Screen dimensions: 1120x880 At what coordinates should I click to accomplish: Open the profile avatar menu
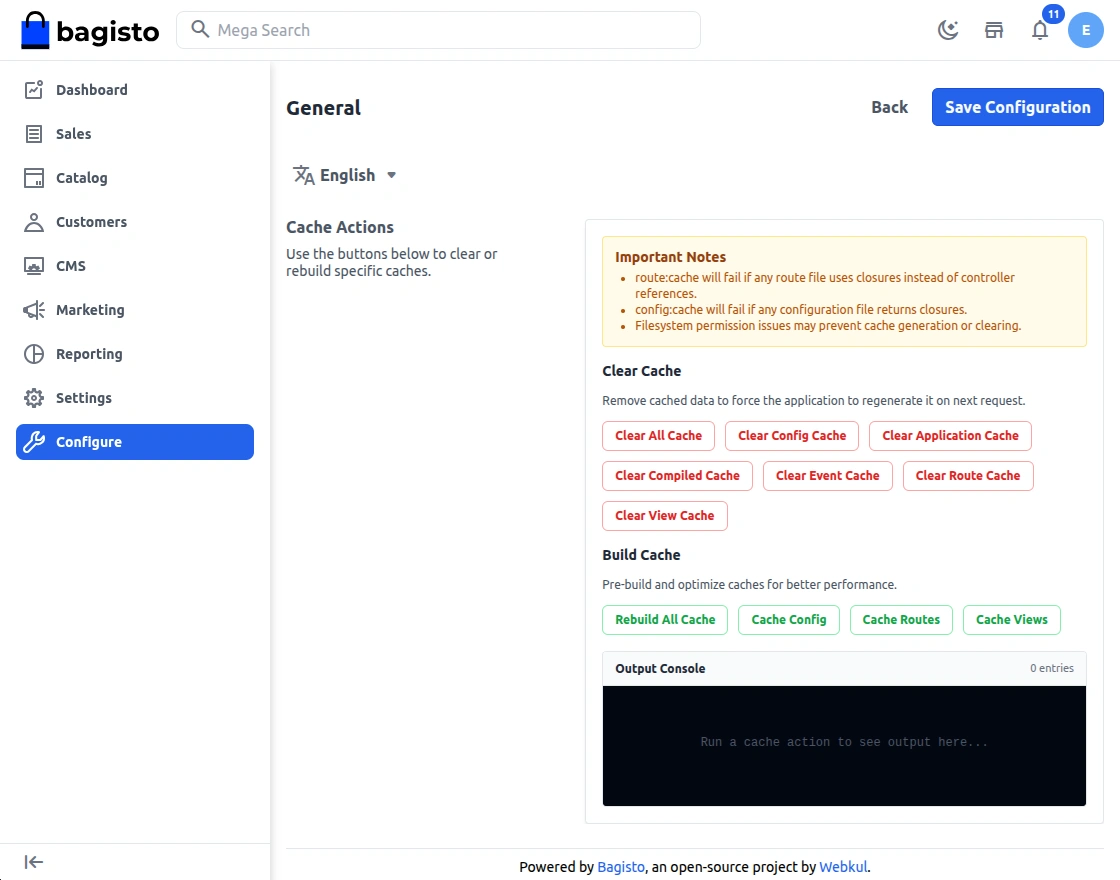pyautogui.click(x=1086, y=30)
